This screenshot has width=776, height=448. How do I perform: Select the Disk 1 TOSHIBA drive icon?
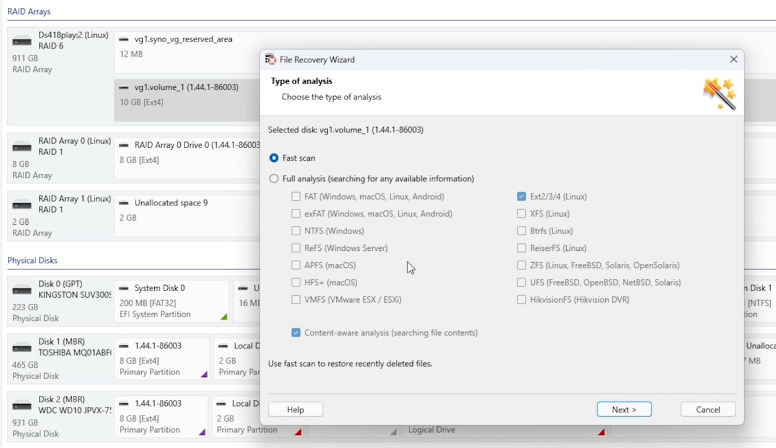click(22, 348)
